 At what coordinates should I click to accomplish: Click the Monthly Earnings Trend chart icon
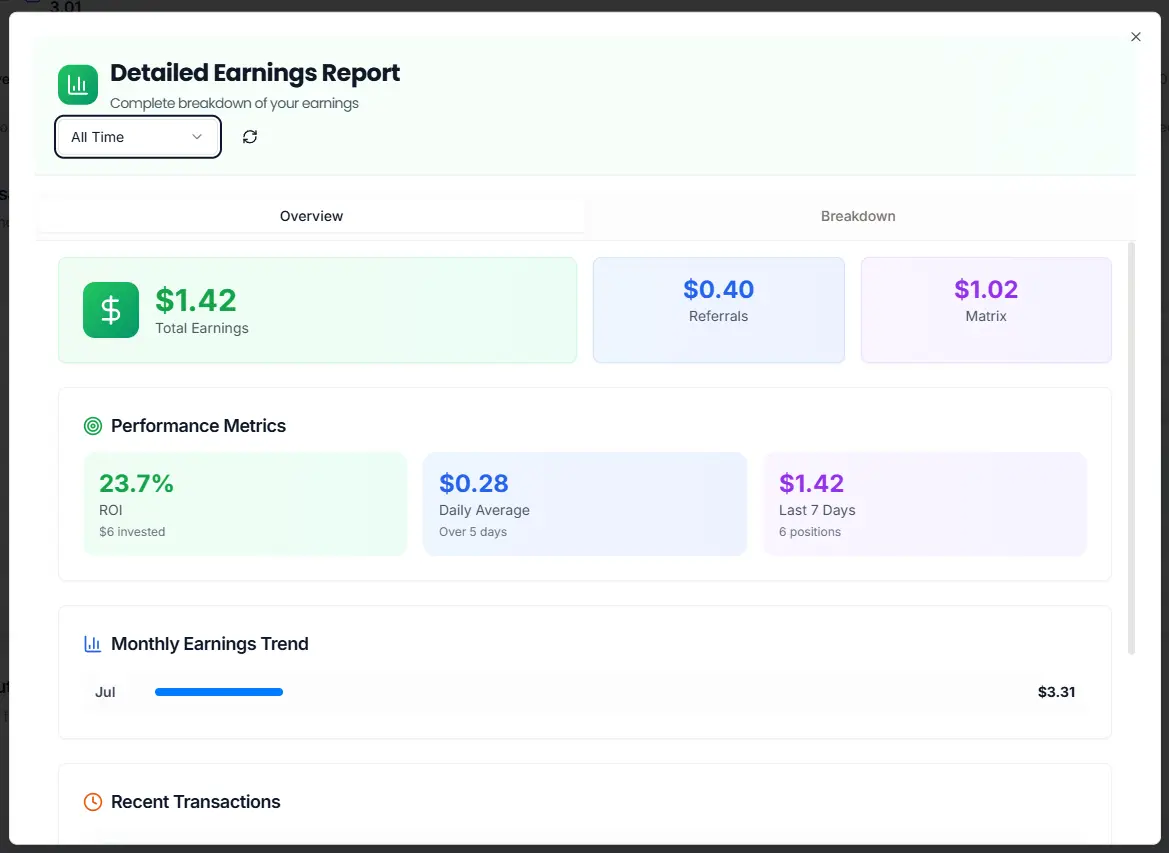tap(92, 643)
